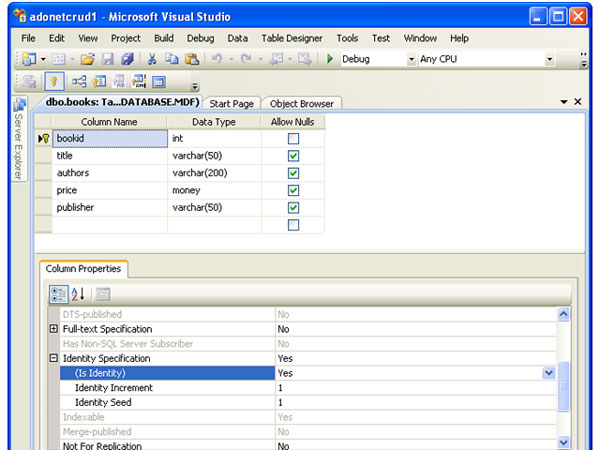Click the varchar(200) data type cell
This screenshot has height=450, width=600.
tap(214, 173)
